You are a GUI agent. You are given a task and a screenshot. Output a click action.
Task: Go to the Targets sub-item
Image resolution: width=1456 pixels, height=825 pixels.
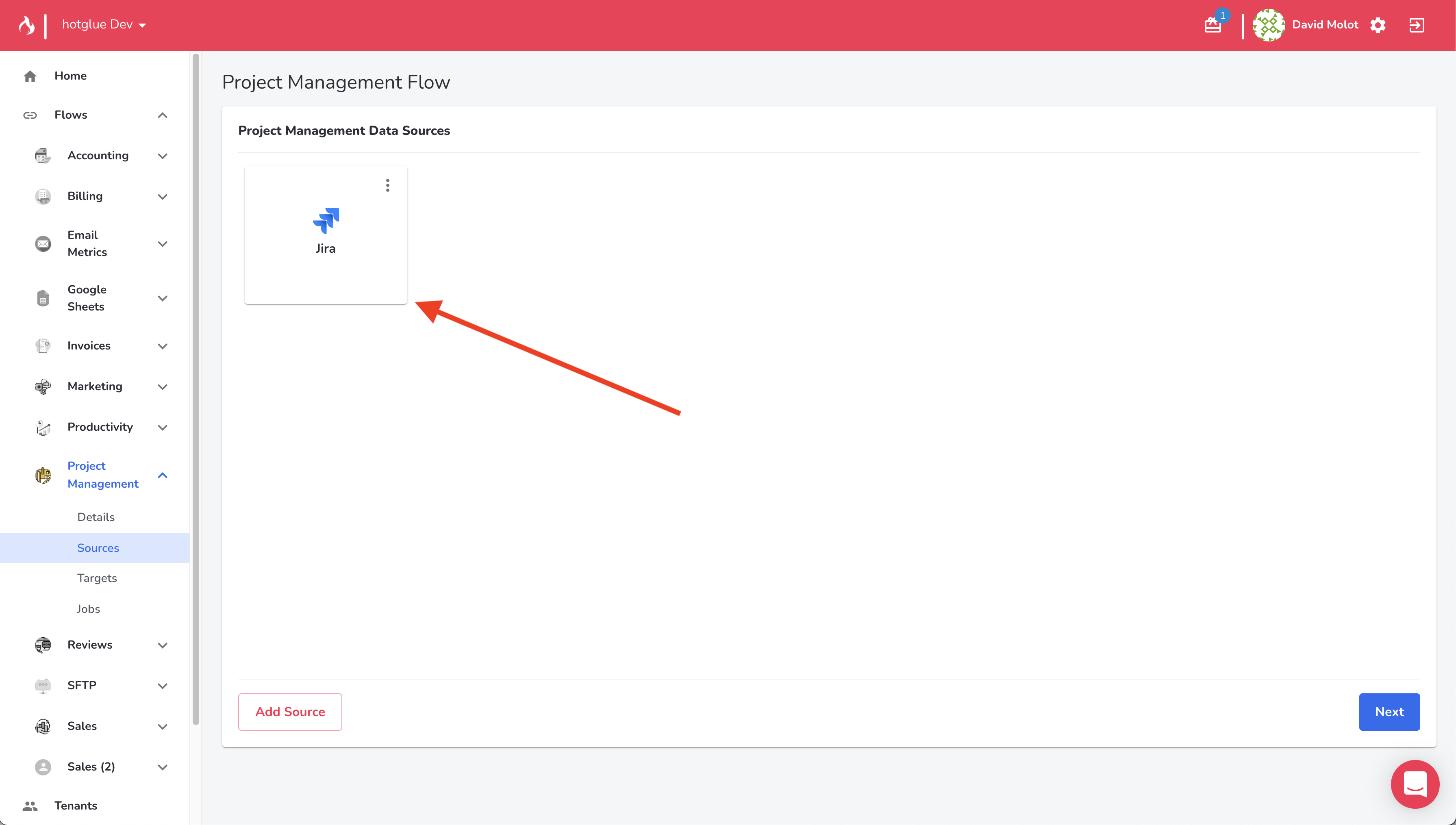pos(97,578)
